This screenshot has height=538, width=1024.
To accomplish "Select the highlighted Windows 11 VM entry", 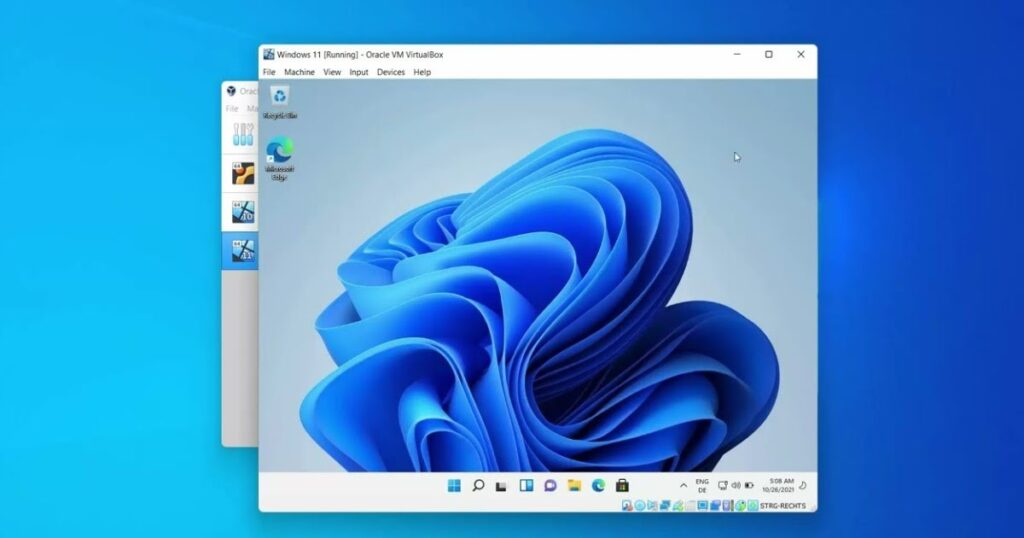I will click(x=241, y=250).
